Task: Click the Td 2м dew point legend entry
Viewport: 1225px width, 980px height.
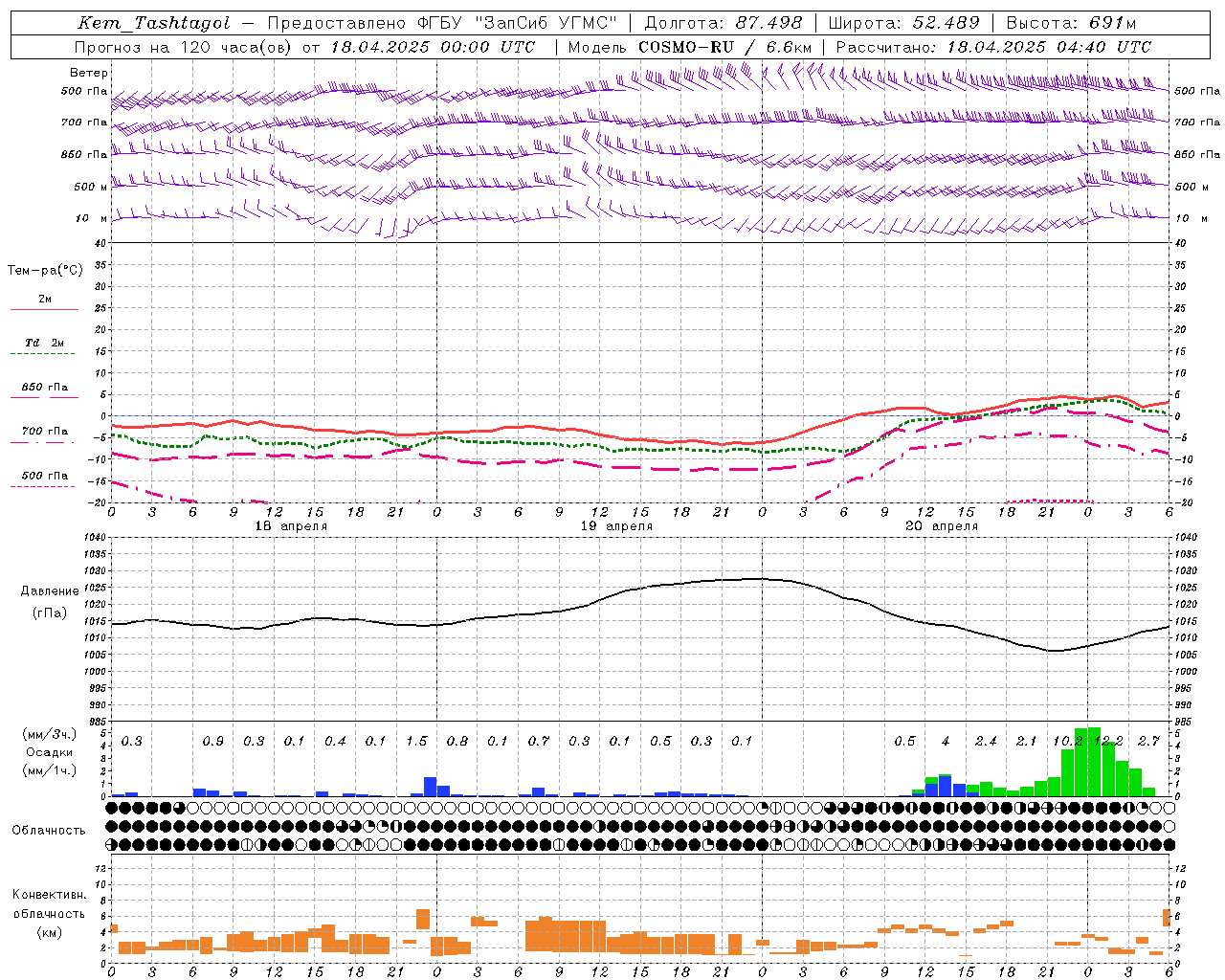Action: (x=44, y=343)
